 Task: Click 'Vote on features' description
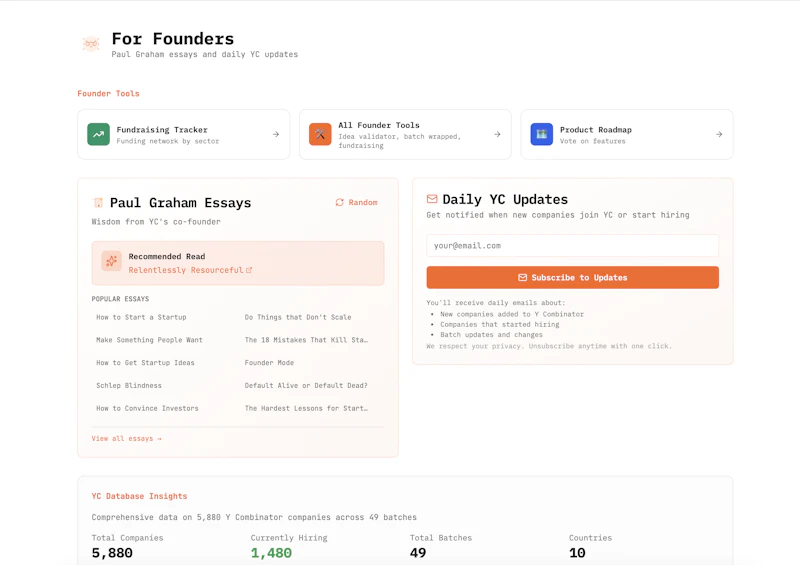pos(592,141)
